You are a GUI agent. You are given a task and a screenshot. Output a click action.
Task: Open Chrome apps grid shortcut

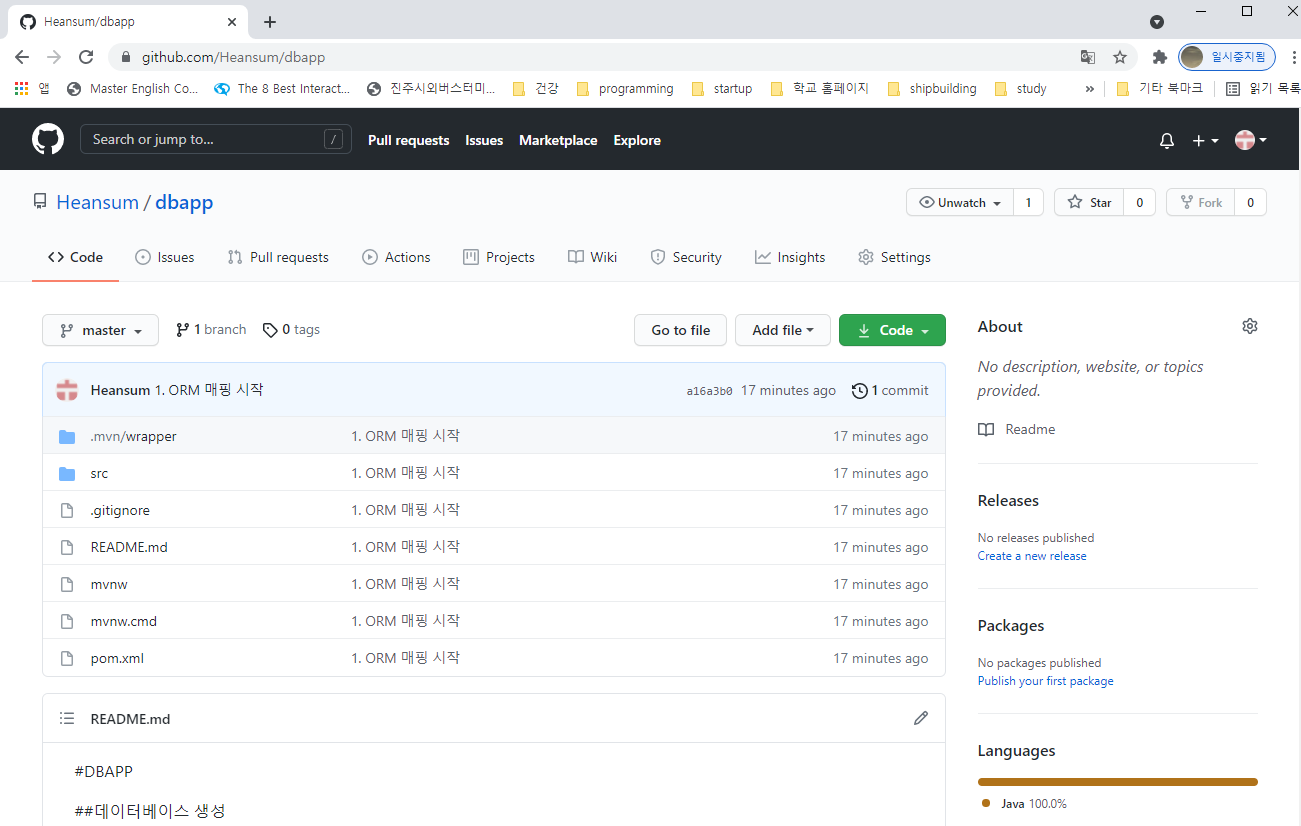[x=21, y=88]
